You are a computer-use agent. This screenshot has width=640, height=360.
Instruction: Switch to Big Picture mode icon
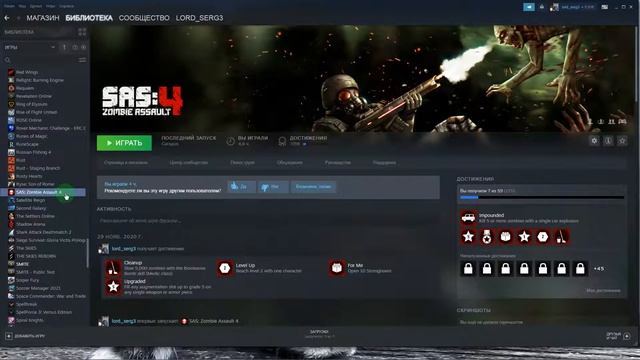tap(604, 7)
